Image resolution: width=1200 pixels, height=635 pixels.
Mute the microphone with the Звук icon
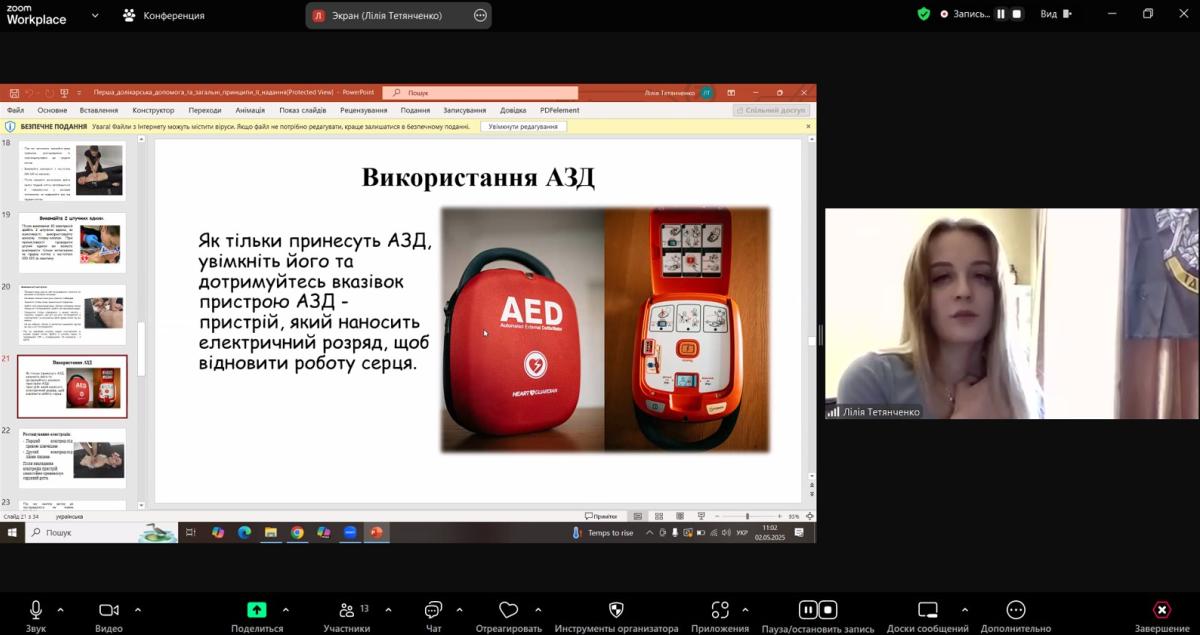[36, 610]
